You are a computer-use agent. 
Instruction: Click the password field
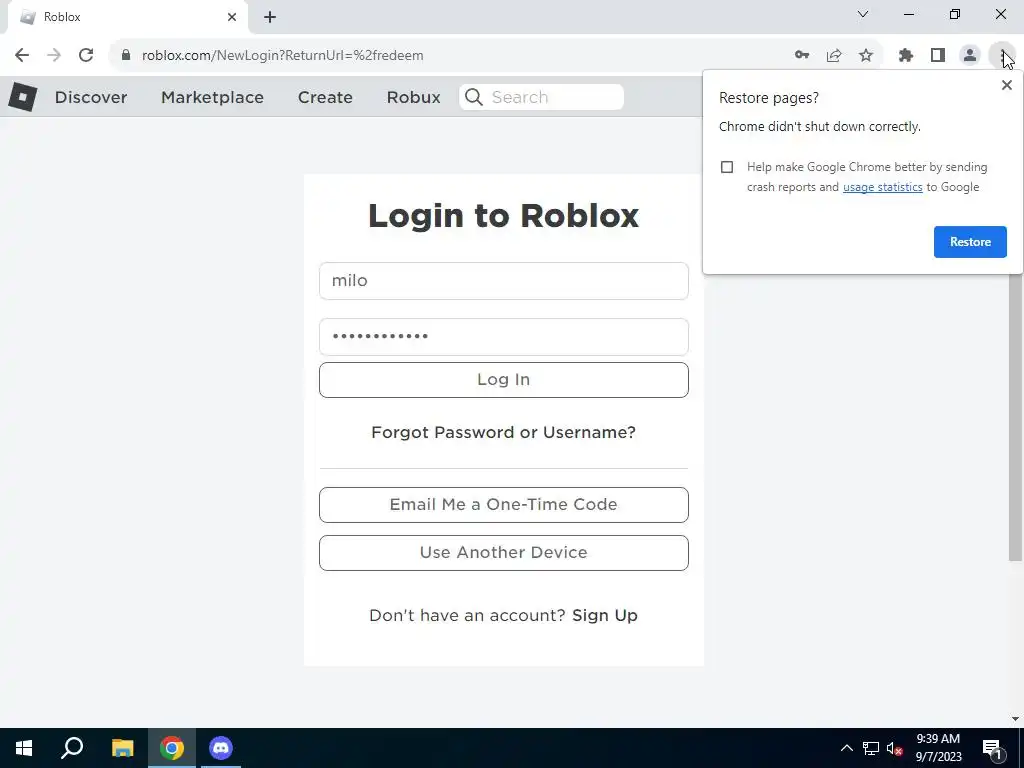[x=504, y=337]
